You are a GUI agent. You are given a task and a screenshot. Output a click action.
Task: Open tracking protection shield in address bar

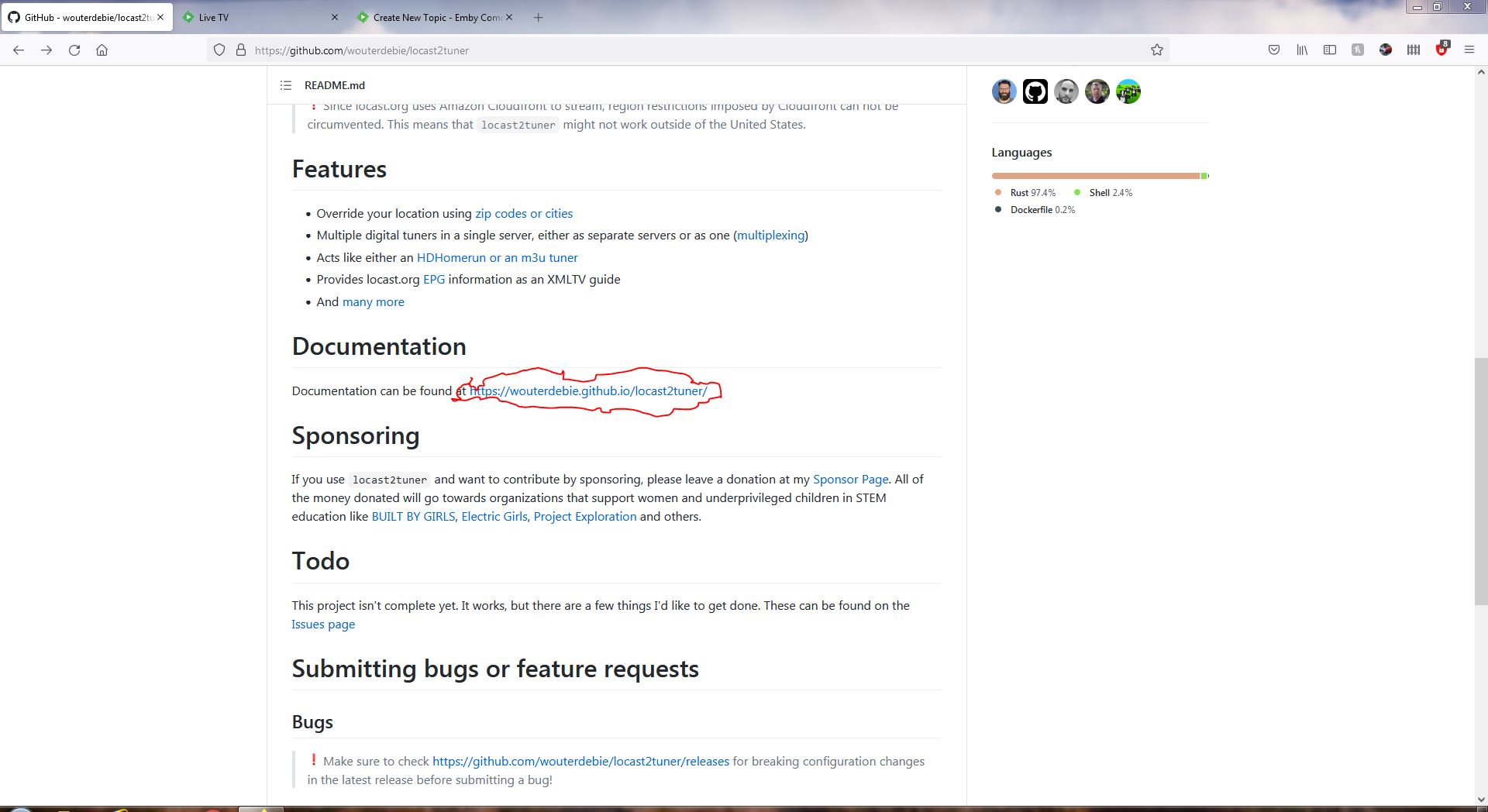[219, 50]
